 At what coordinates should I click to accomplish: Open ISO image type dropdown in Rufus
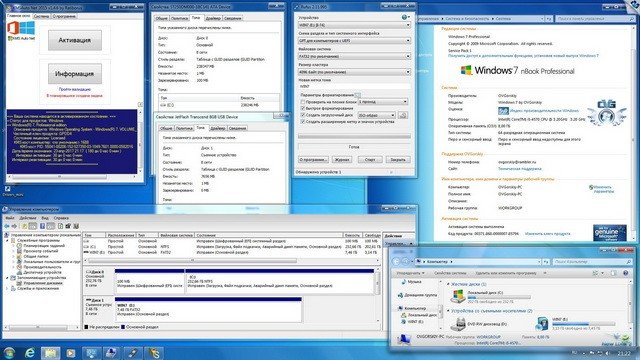[x=377, y=116]
